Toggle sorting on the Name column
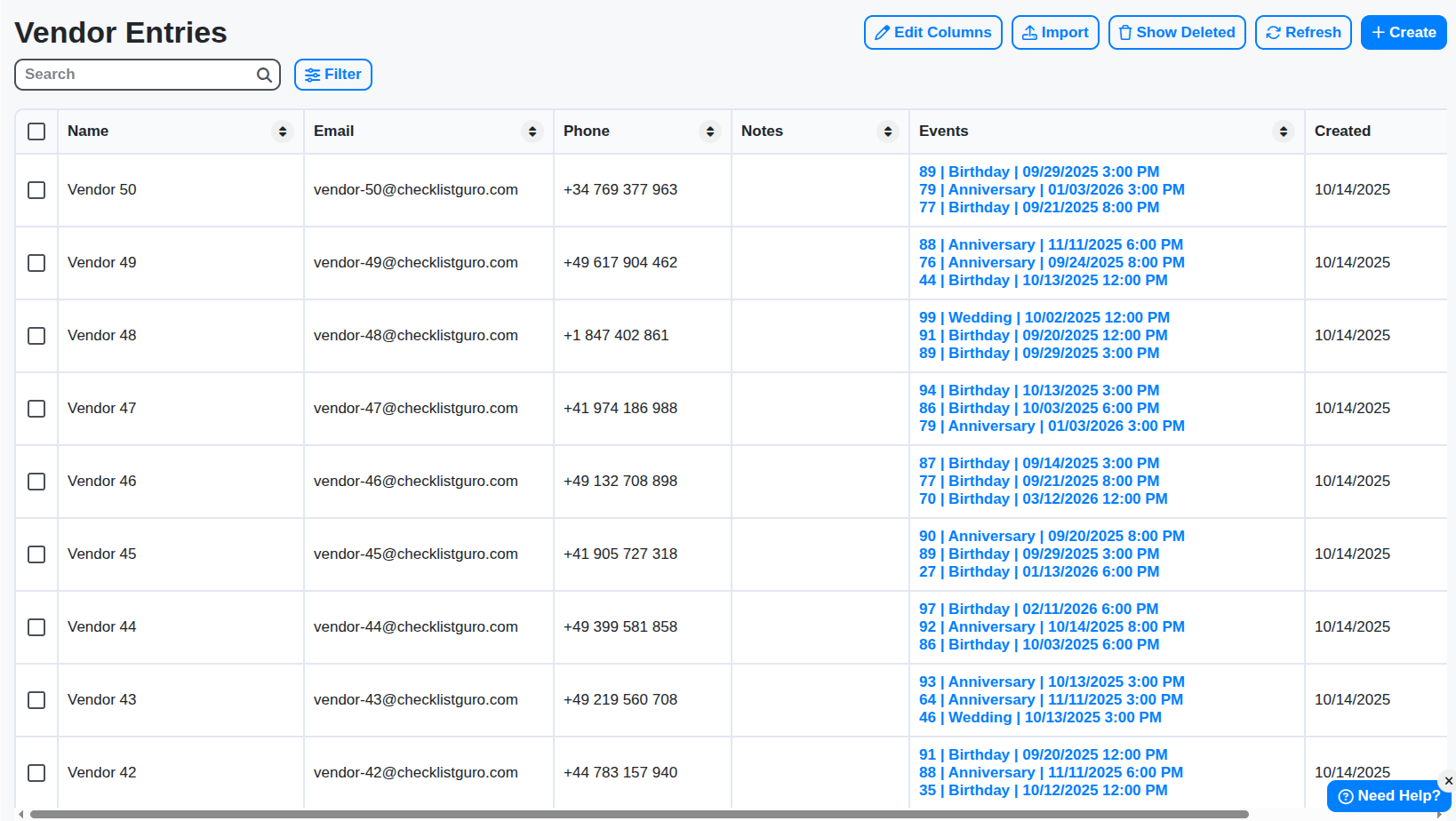1456x821 pixels. (x=283, y=131)
